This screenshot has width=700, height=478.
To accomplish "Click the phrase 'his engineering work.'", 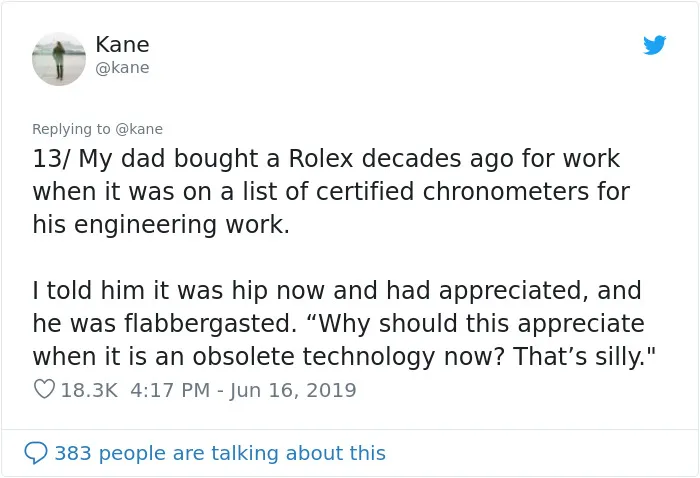I will tap(161, 224).
